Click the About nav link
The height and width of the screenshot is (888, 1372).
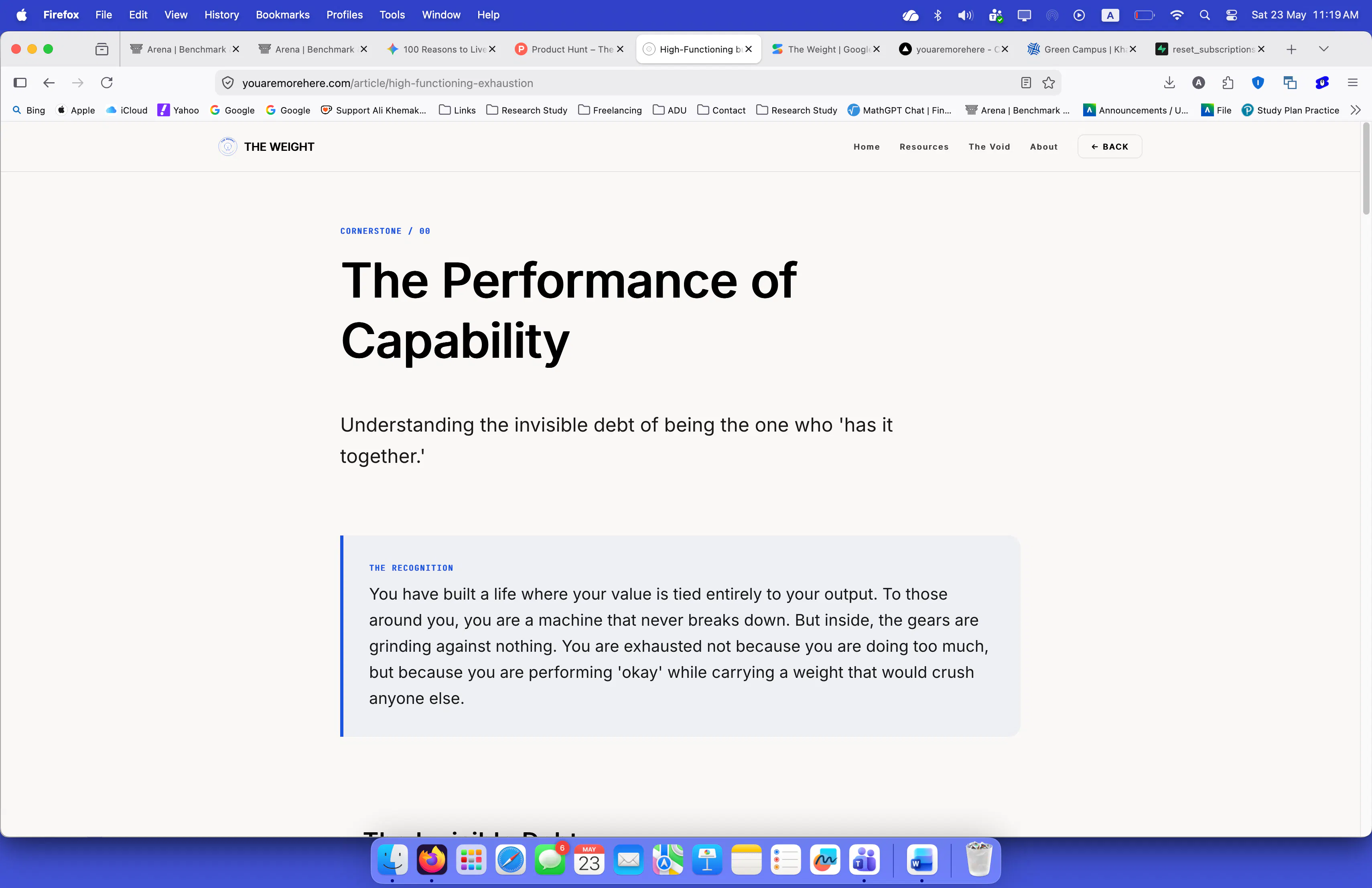(1043, 147)
